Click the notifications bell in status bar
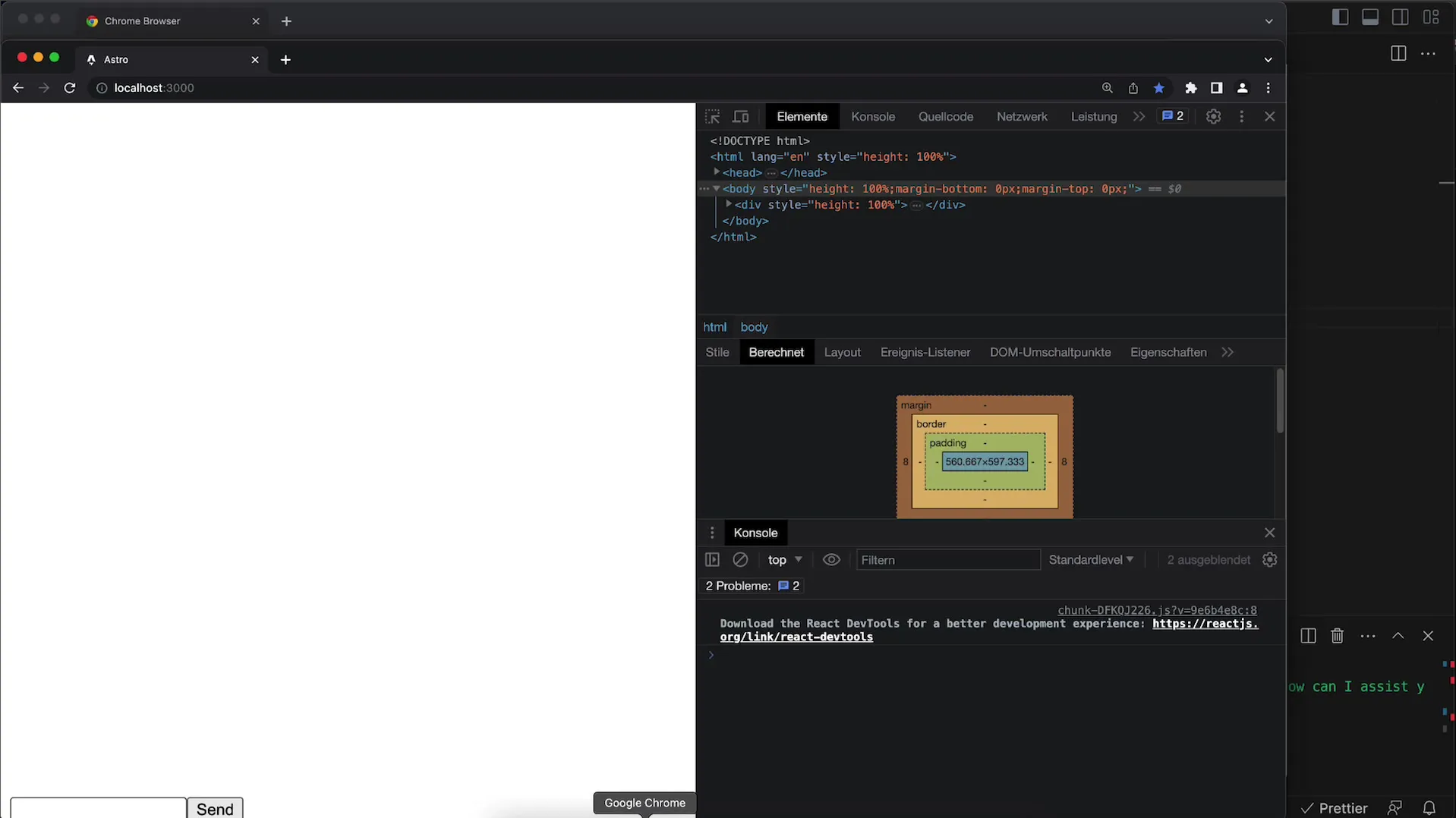 coord(1429,809)
